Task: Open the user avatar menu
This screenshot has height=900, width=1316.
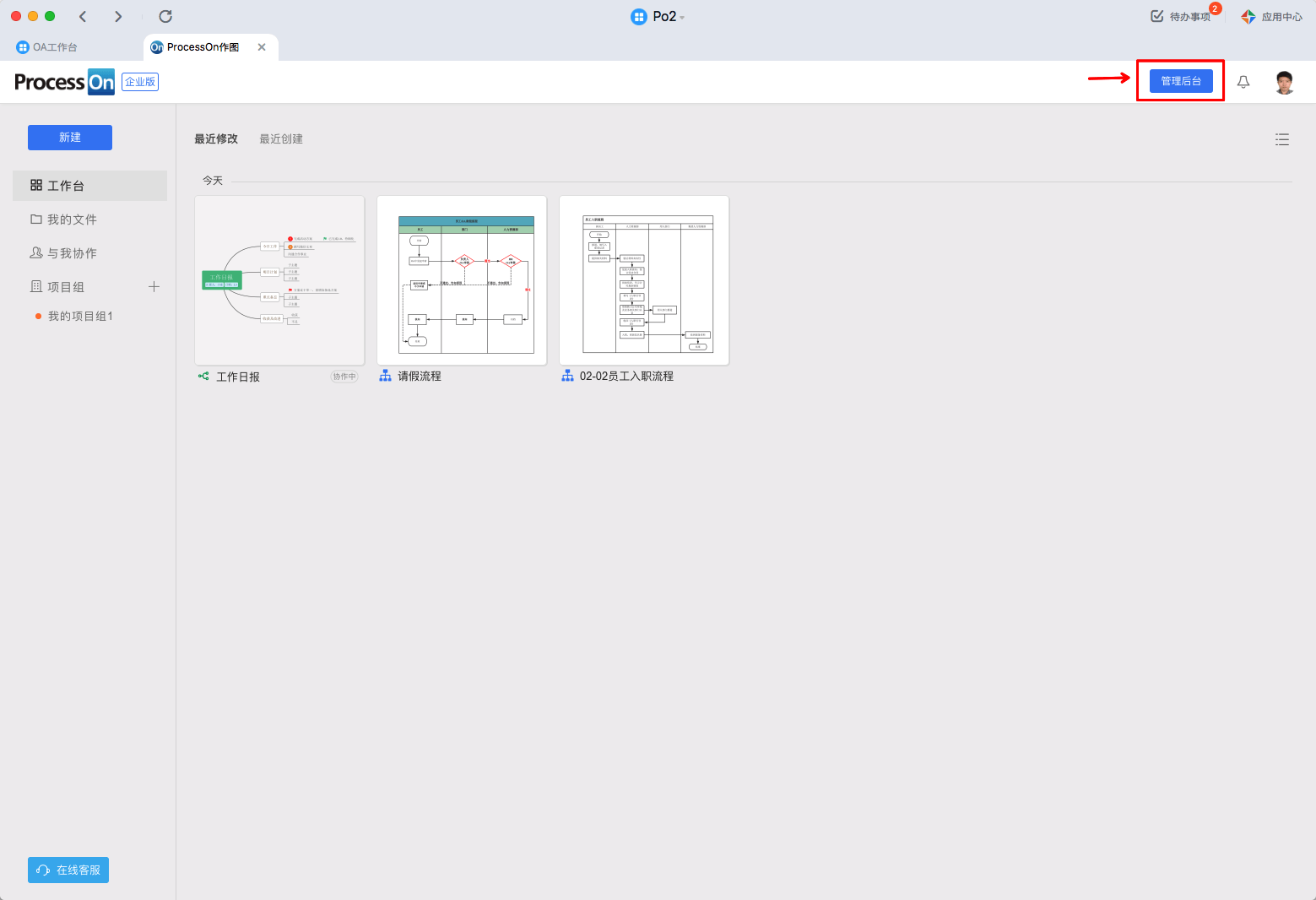Action: [1285, 82]
